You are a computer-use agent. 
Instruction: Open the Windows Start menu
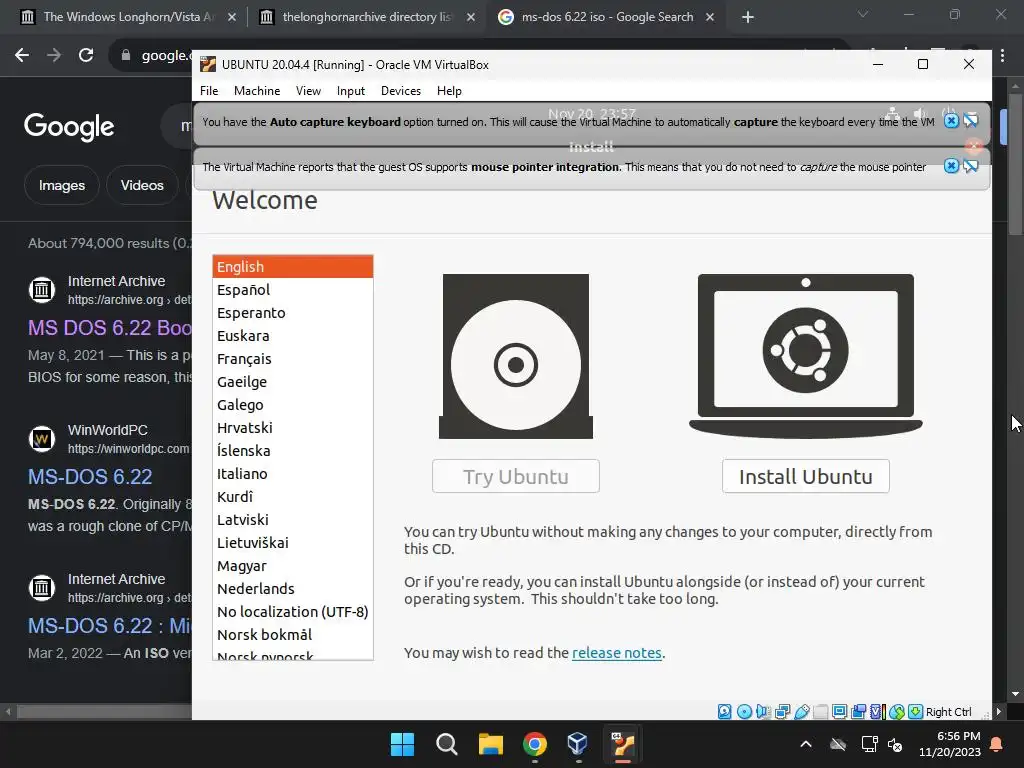(x=402, y=744)
